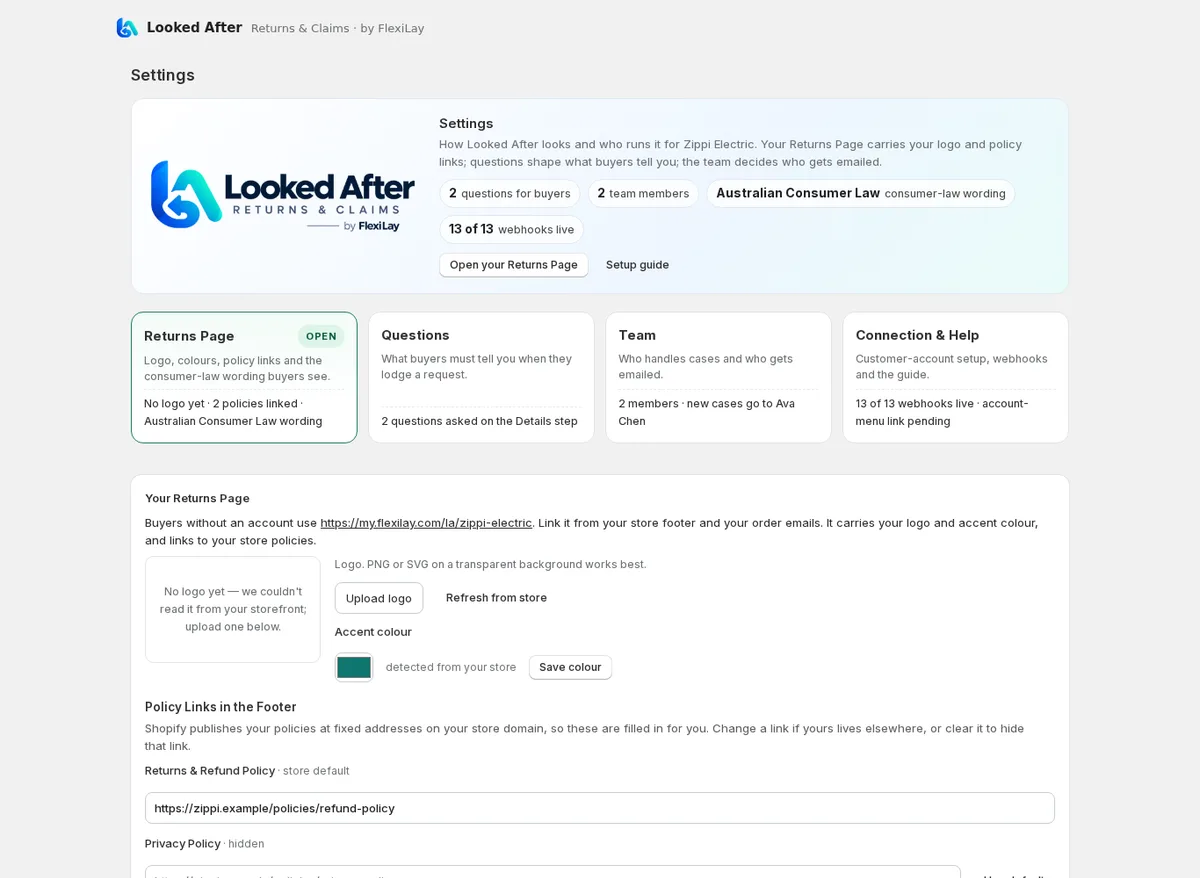Click the Settings page title
Screen dimensions: 1200x878
click(x=163, y=75)
